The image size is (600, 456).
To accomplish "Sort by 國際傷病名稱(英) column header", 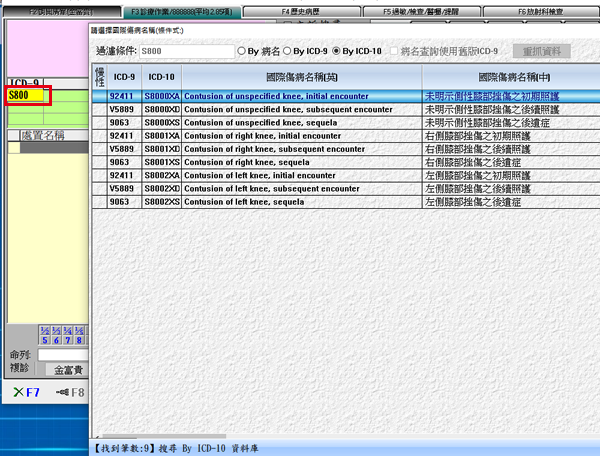I will point(300,76).
